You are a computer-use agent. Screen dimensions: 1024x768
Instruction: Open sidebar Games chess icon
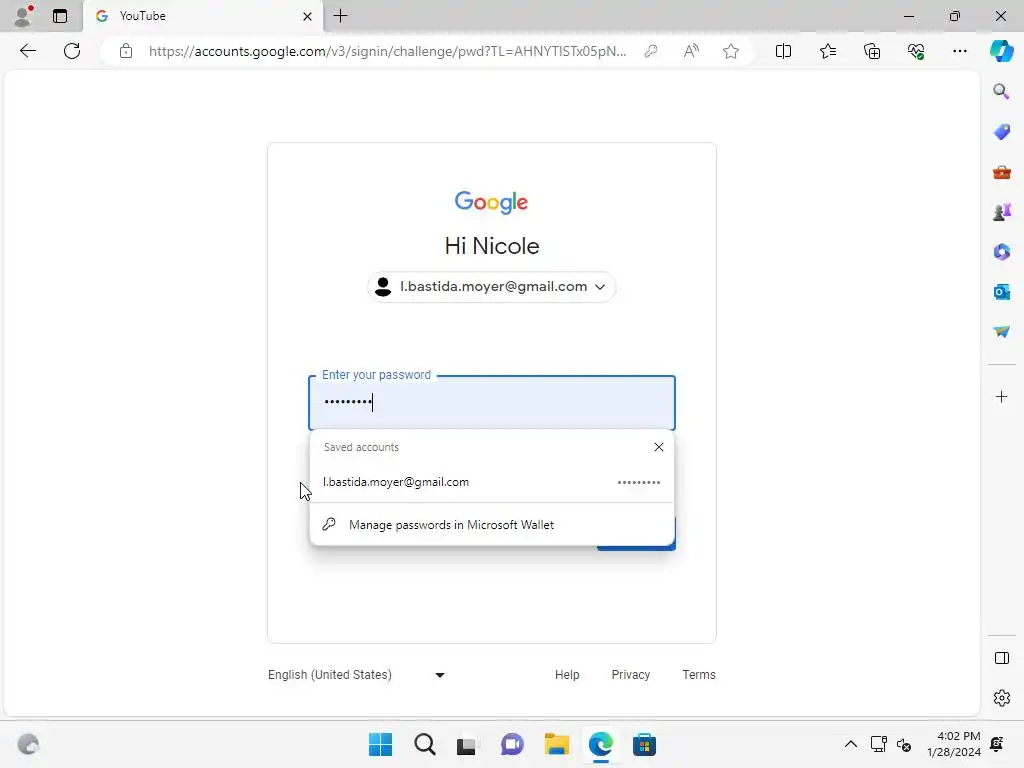point(1001,212)
